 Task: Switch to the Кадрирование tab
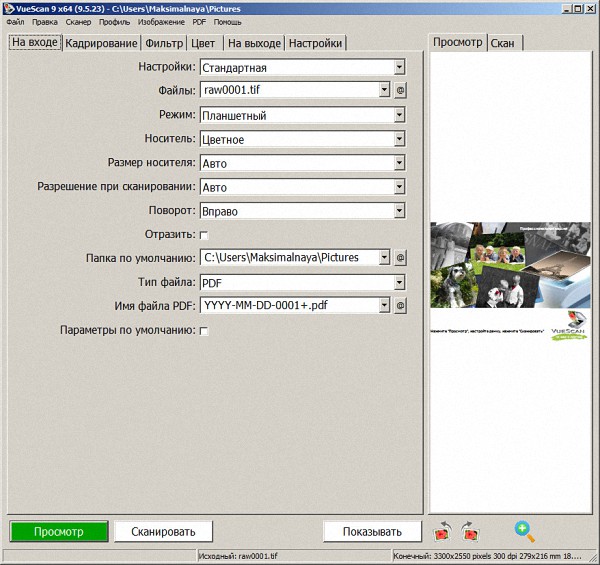(101, 43)
